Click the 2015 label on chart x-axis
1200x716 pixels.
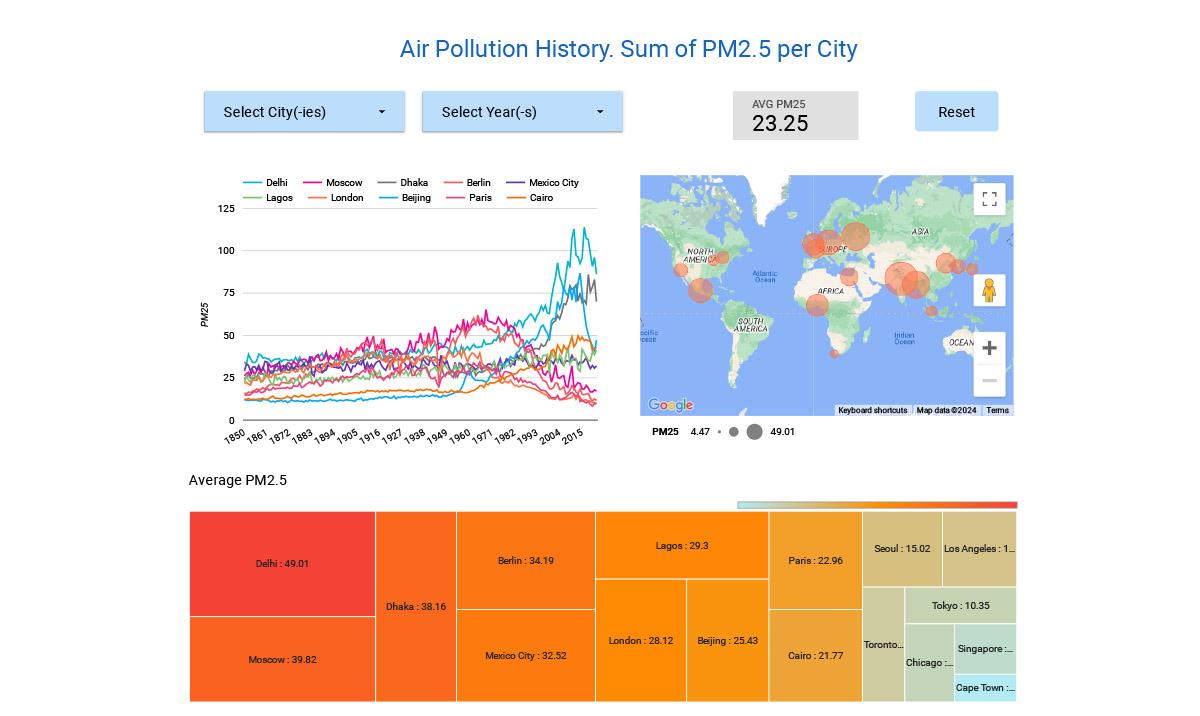pyautogui.click(x=572, y=437)
